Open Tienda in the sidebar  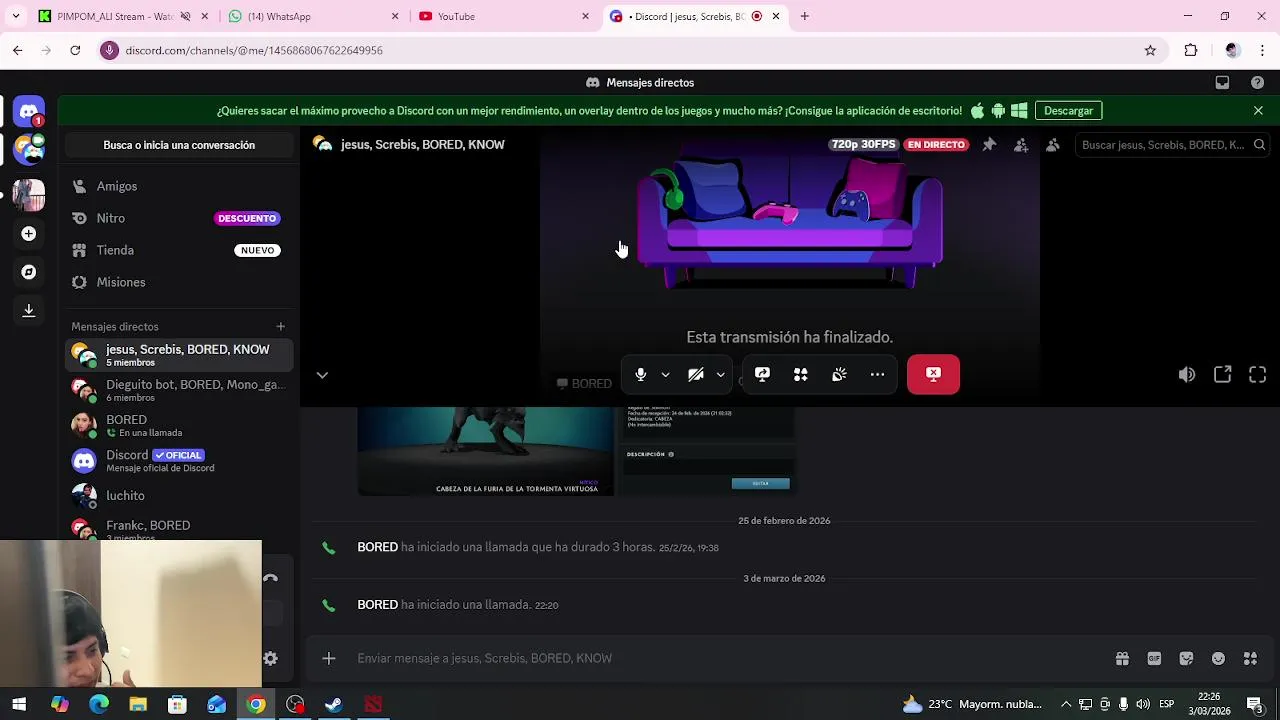click(179, 250)
